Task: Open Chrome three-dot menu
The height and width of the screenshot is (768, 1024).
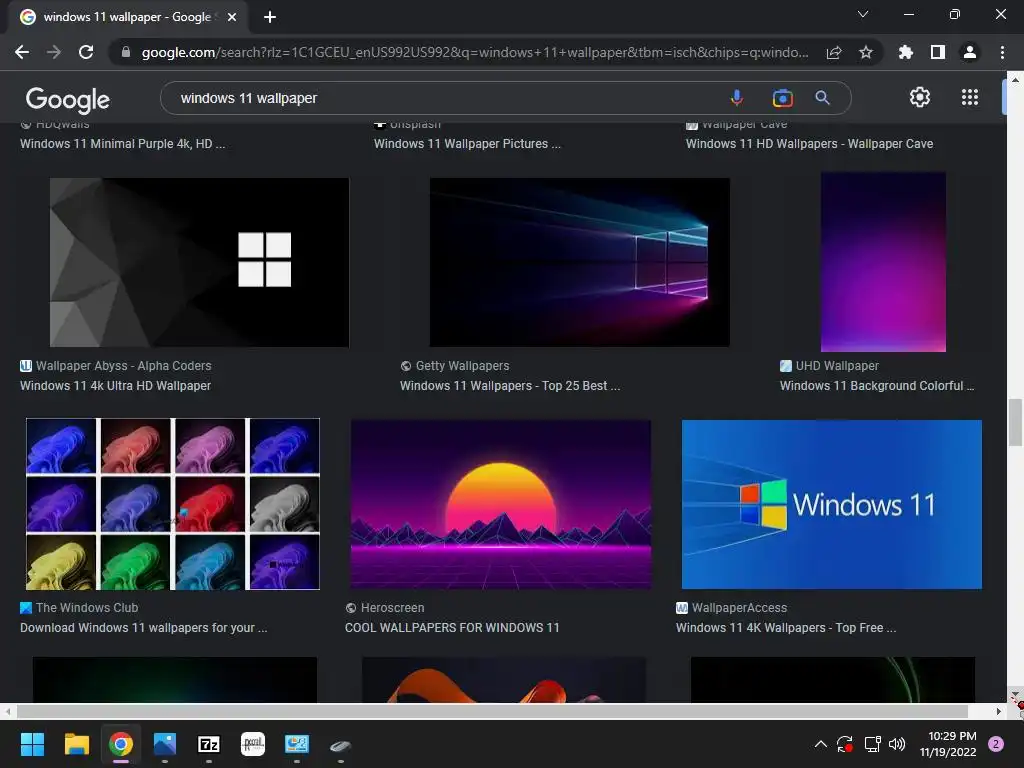Action: [x=1002, y=52]
